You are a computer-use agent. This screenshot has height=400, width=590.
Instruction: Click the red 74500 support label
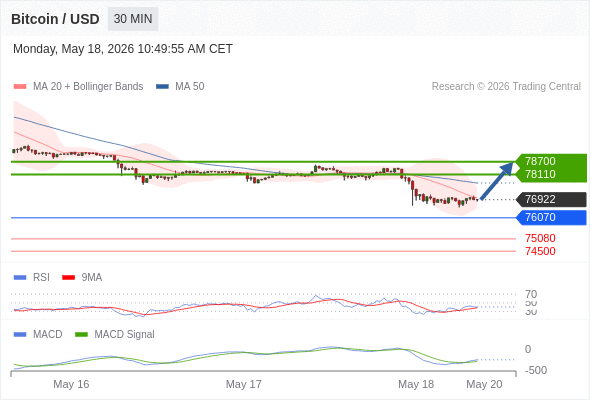click(x=540, y=251)
